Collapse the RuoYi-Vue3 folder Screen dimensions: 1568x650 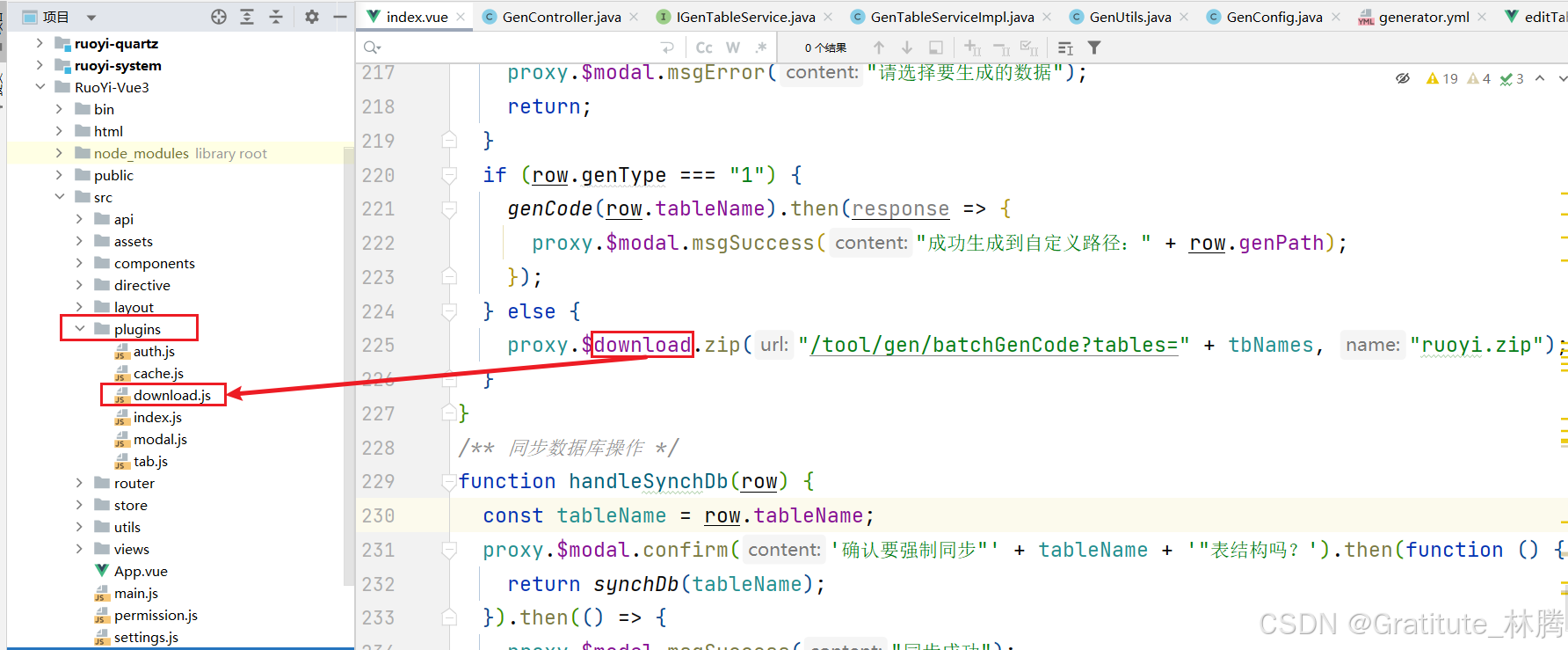pos(40,87)
